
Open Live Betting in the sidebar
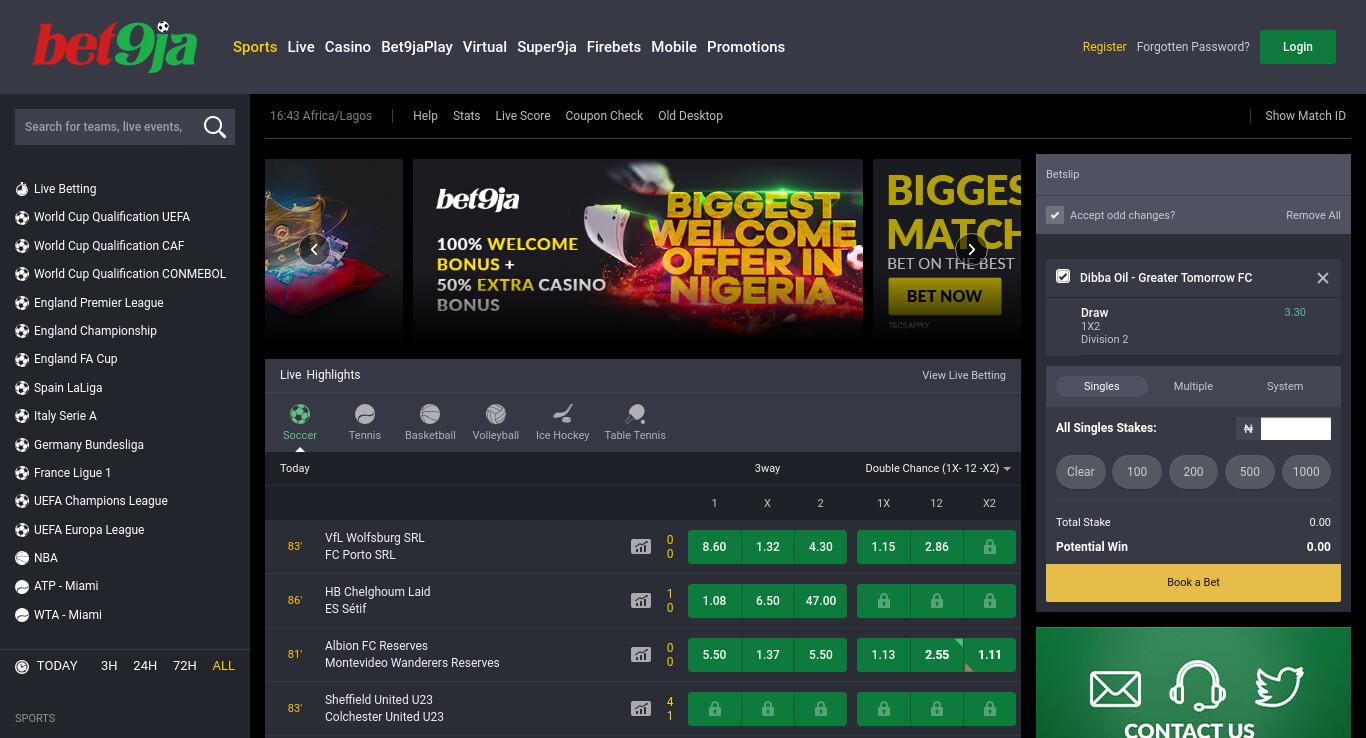tap(65, 189)
